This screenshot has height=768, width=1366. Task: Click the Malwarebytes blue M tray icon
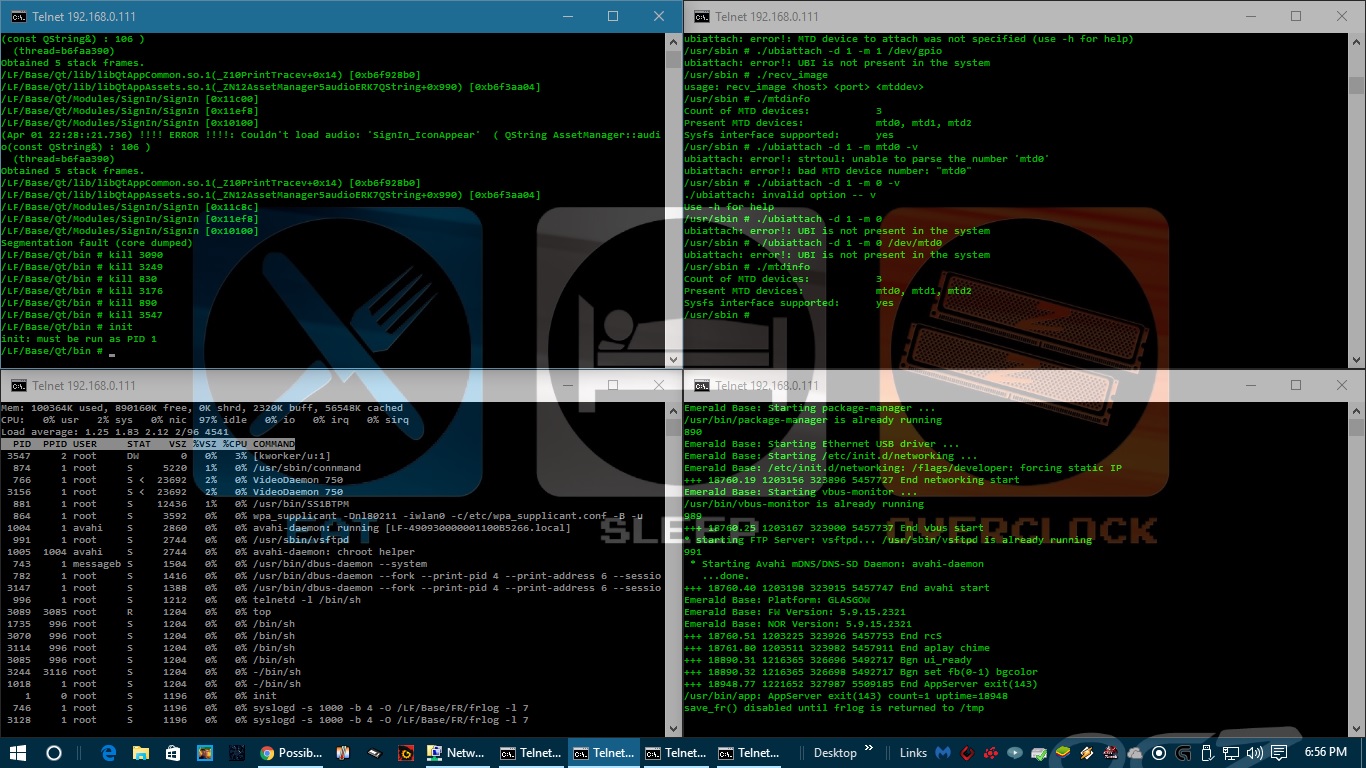[942, 753]
